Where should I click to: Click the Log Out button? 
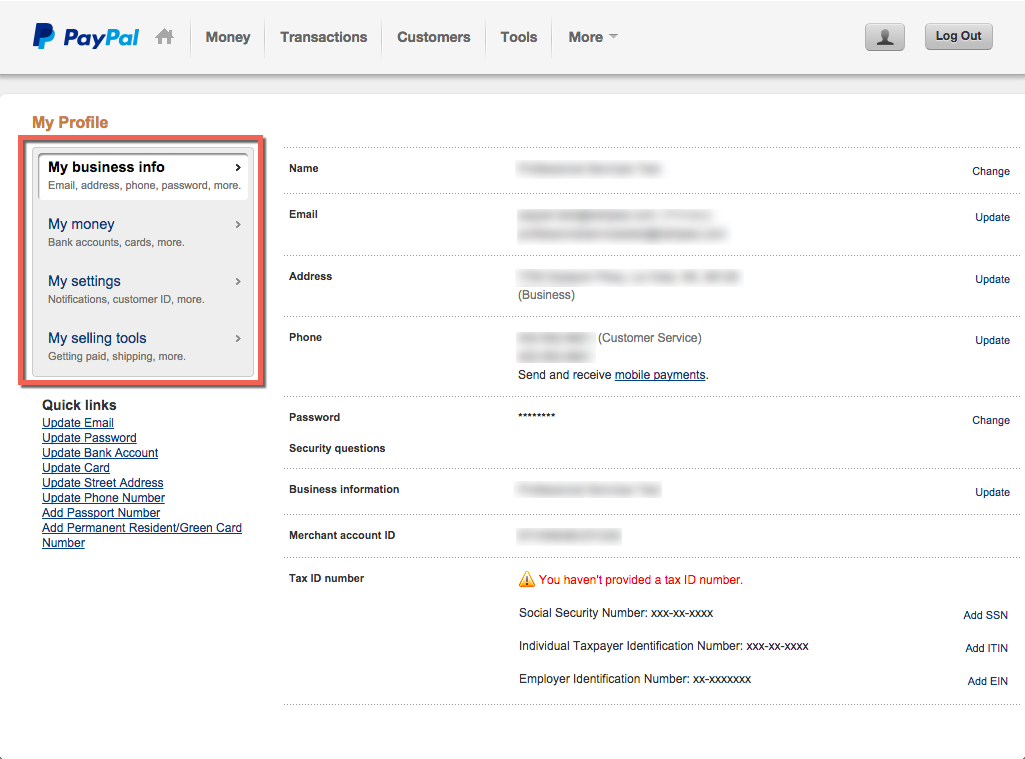[958, 37]
